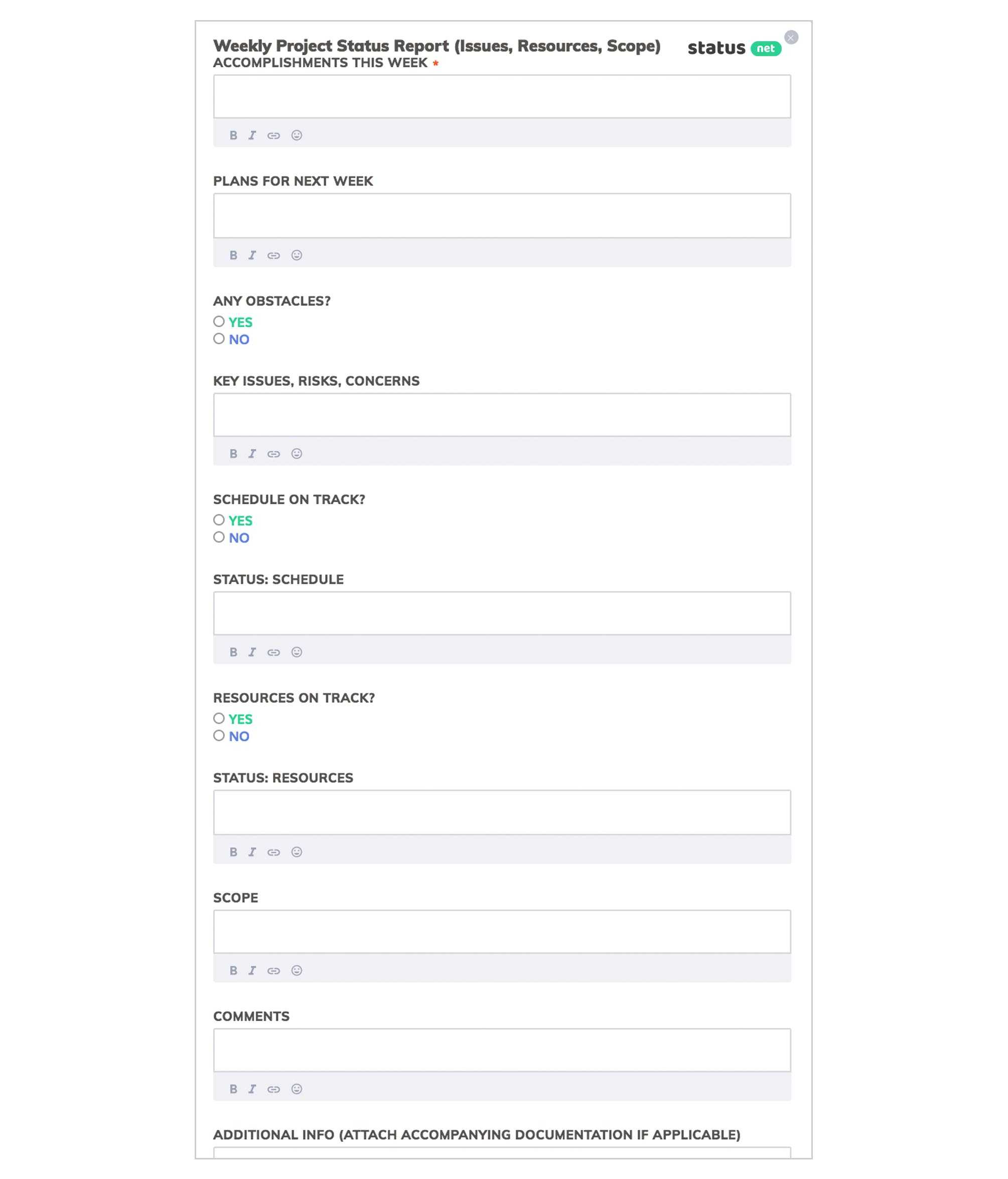This screenshot has height=1179, width=1008.
Task: Click the Scope text input area
Action: pos(501,930)
